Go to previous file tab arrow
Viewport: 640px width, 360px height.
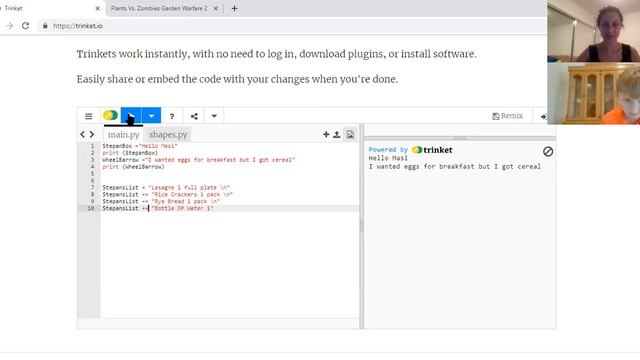click(x=83, y=134)
